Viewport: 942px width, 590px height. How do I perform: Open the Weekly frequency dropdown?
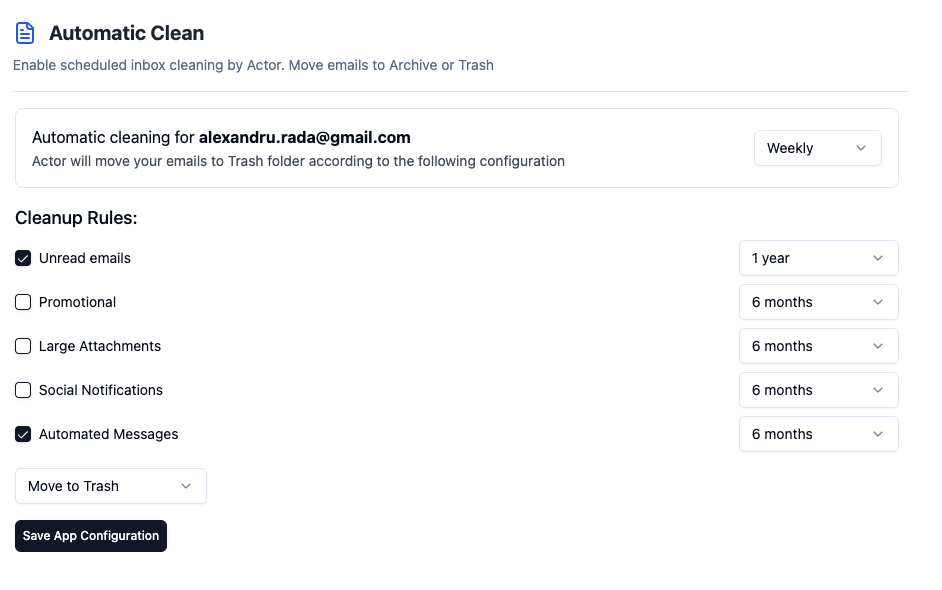point(818,148)
